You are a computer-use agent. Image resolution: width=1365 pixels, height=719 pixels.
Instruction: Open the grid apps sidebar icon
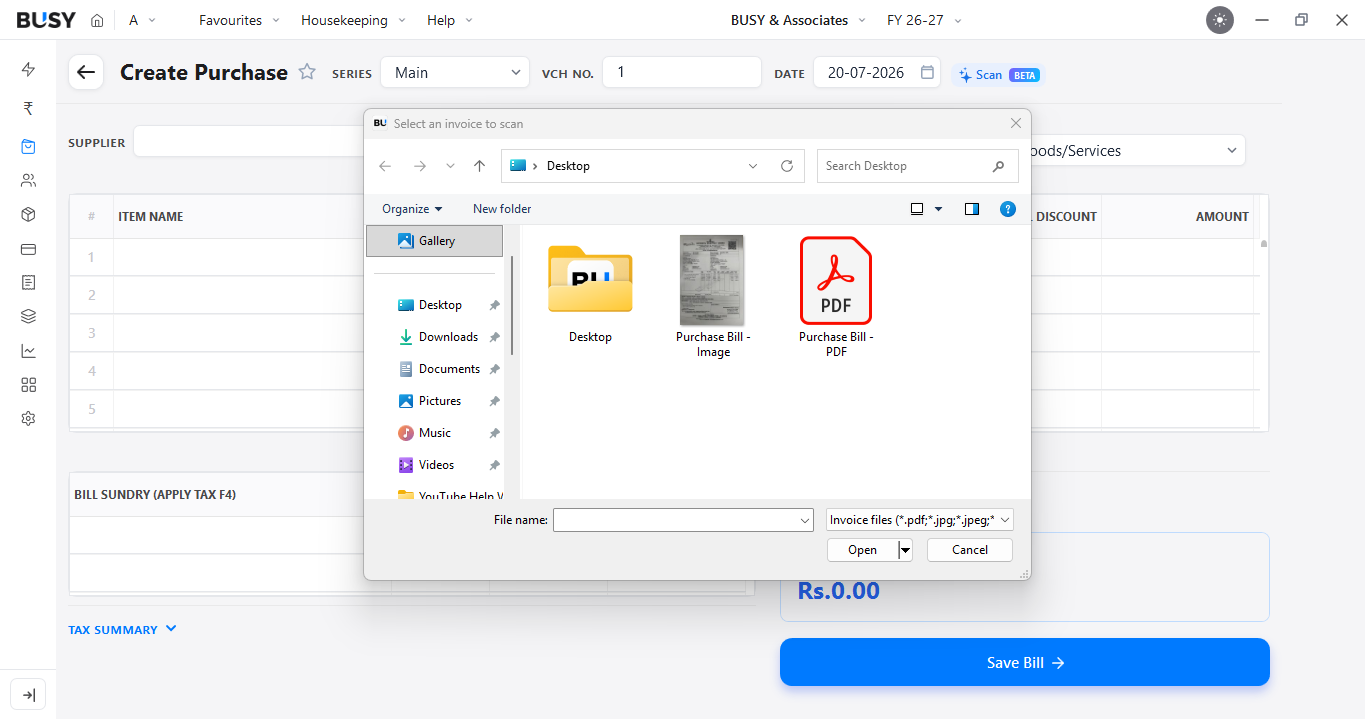coord(28,385)
